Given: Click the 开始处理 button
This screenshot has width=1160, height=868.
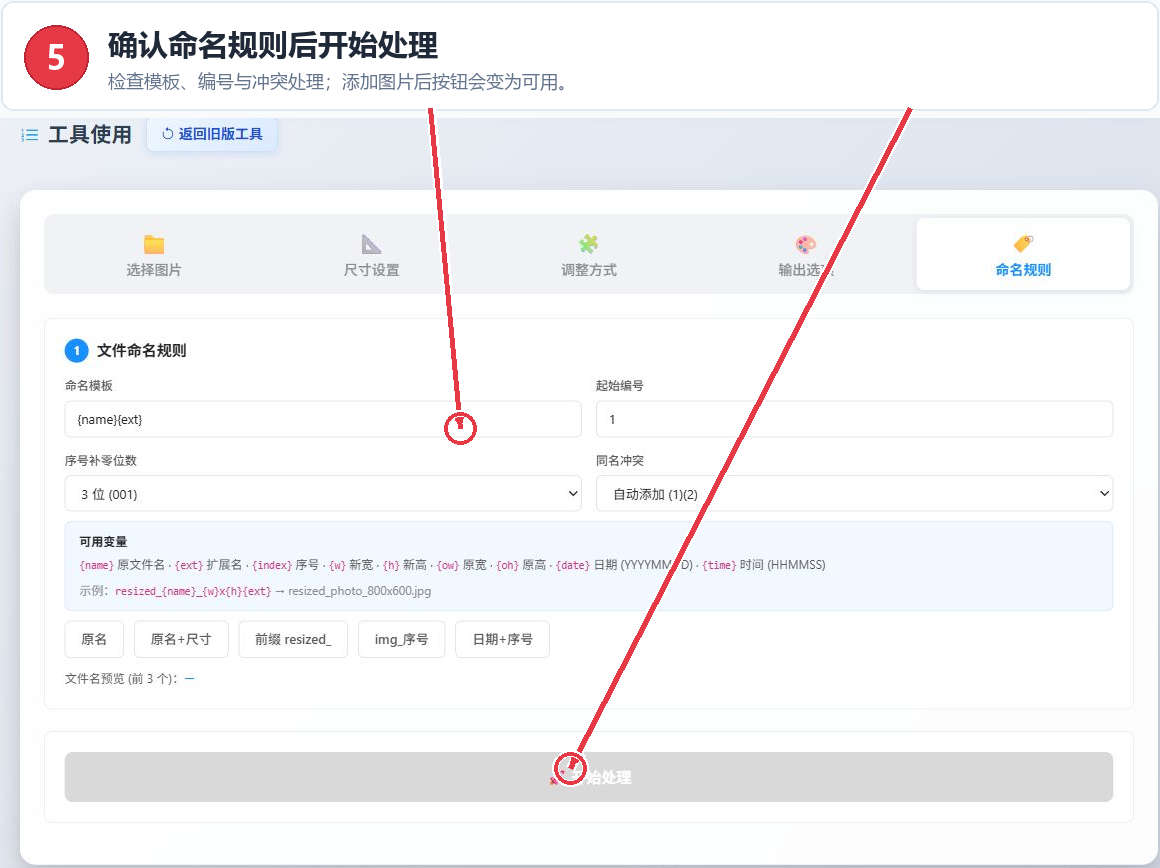Looking at the screenshot, I should coord(589,777).
